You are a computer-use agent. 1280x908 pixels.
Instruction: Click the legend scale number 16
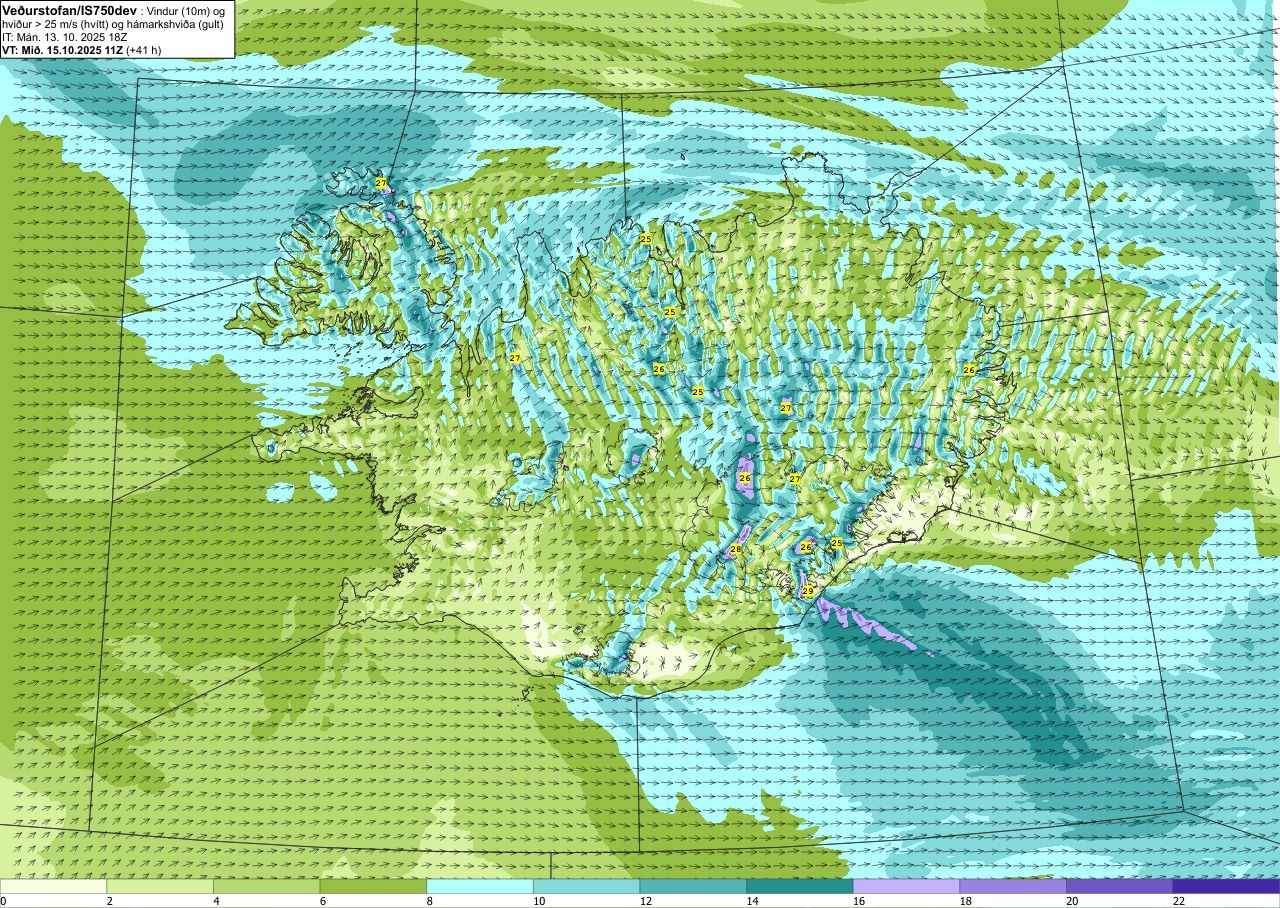click(x=859, y=901)
